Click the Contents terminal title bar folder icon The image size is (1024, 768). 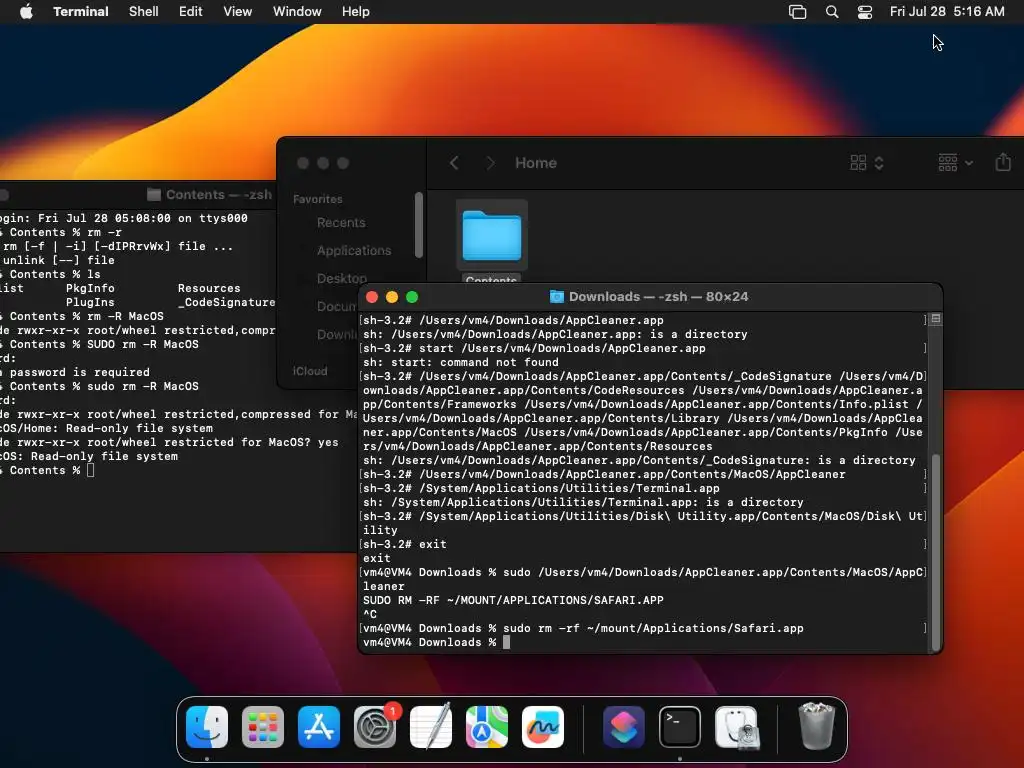click(x=153, y=195)
